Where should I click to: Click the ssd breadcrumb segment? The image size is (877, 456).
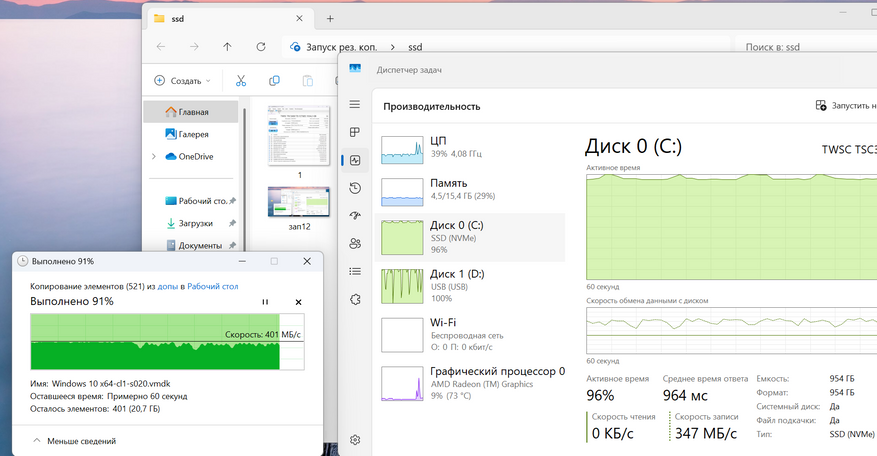click(x=415, y=48)
